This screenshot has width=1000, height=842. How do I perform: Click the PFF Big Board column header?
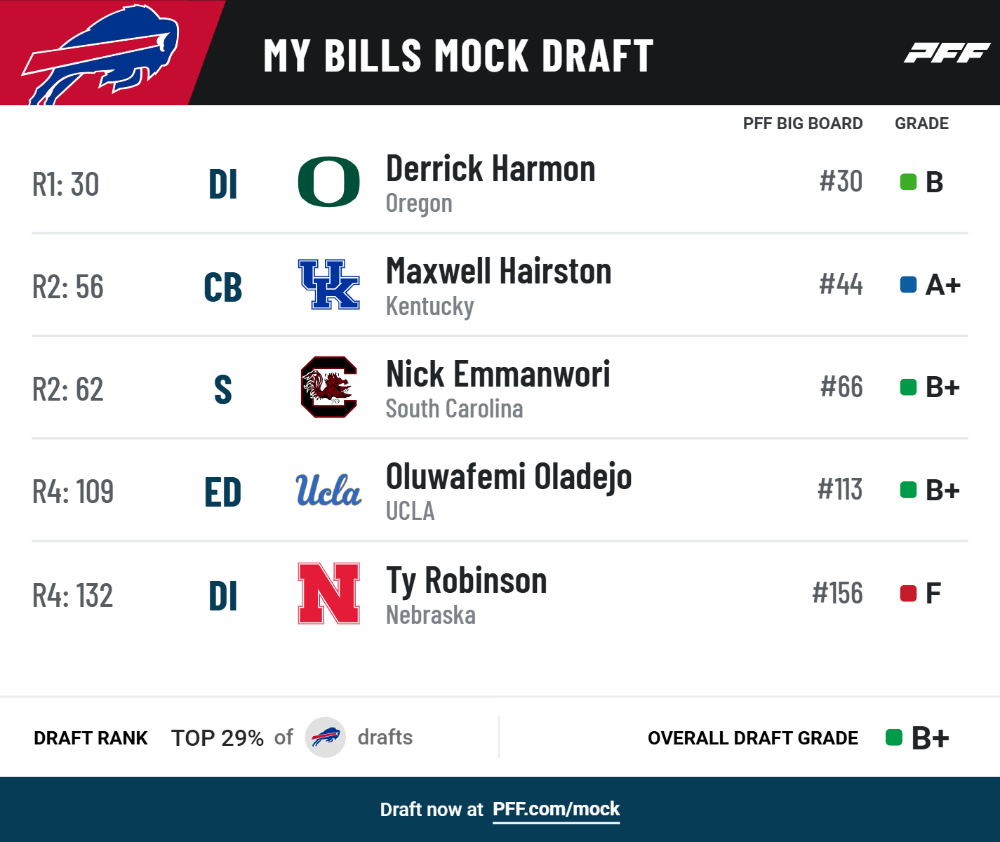pos(802,124)
